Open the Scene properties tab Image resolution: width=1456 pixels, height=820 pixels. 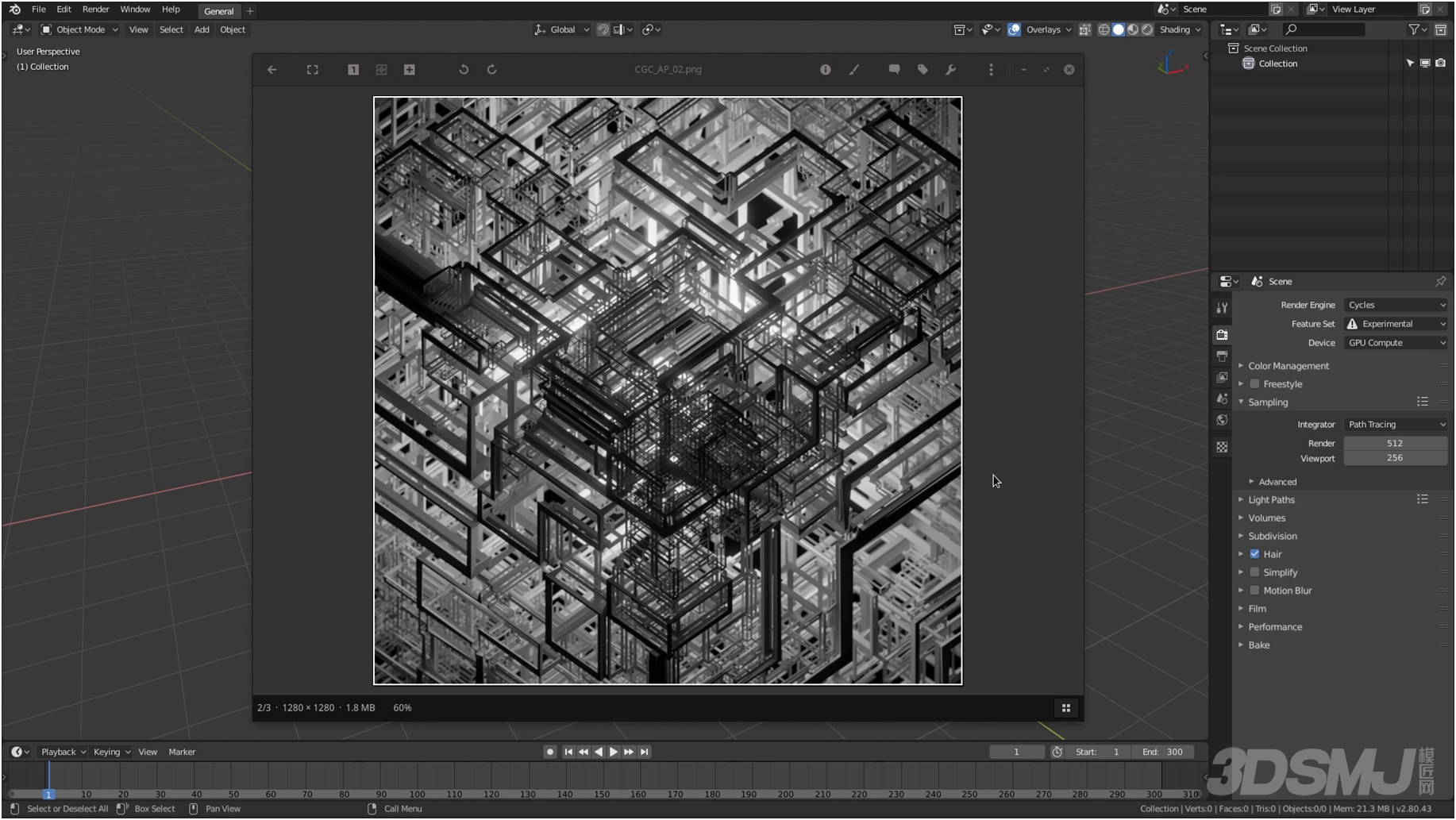tap(1222, 399)
